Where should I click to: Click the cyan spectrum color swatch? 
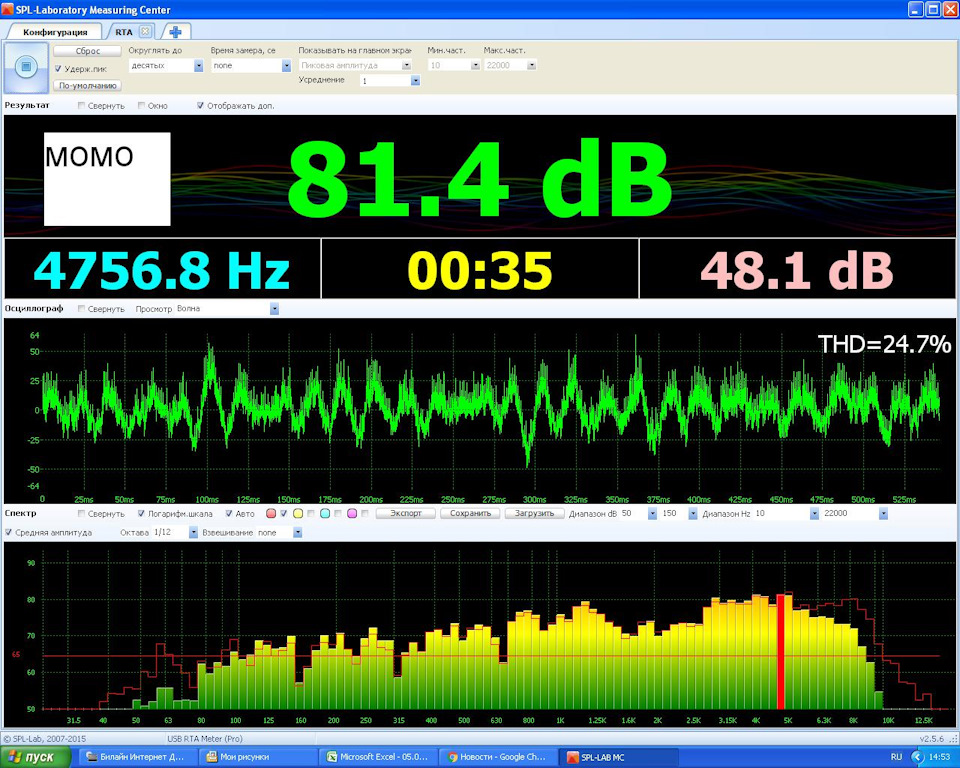click(325, 513)
